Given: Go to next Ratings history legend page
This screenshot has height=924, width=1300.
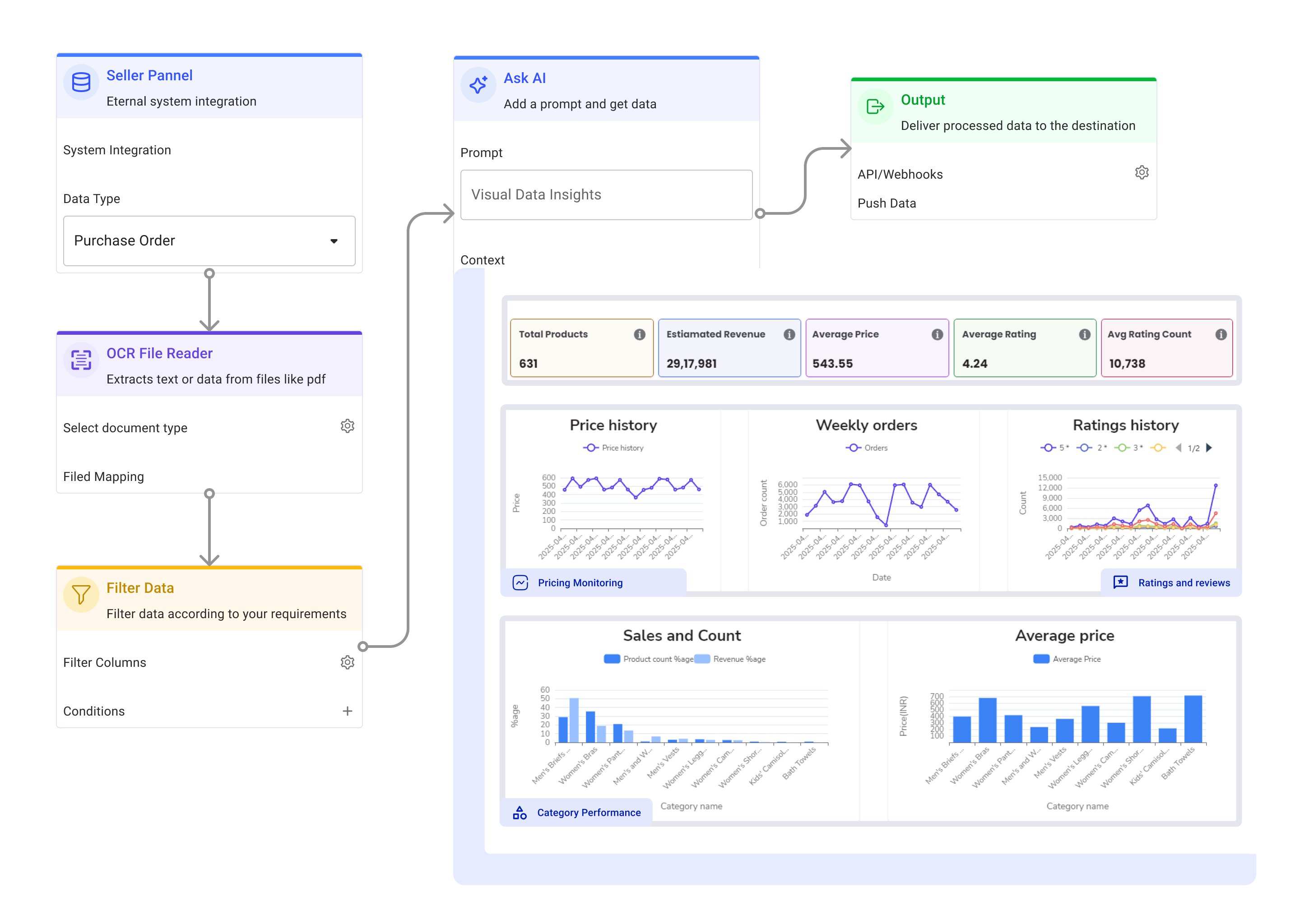Looking at the screenshot, I should (1209, 448).
